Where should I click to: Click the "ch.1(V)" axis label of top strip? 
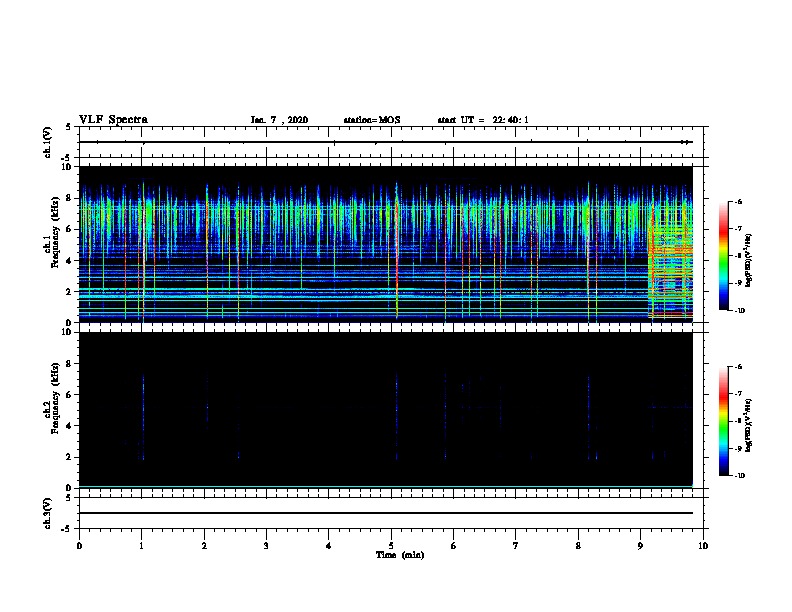tap(48, 142)
